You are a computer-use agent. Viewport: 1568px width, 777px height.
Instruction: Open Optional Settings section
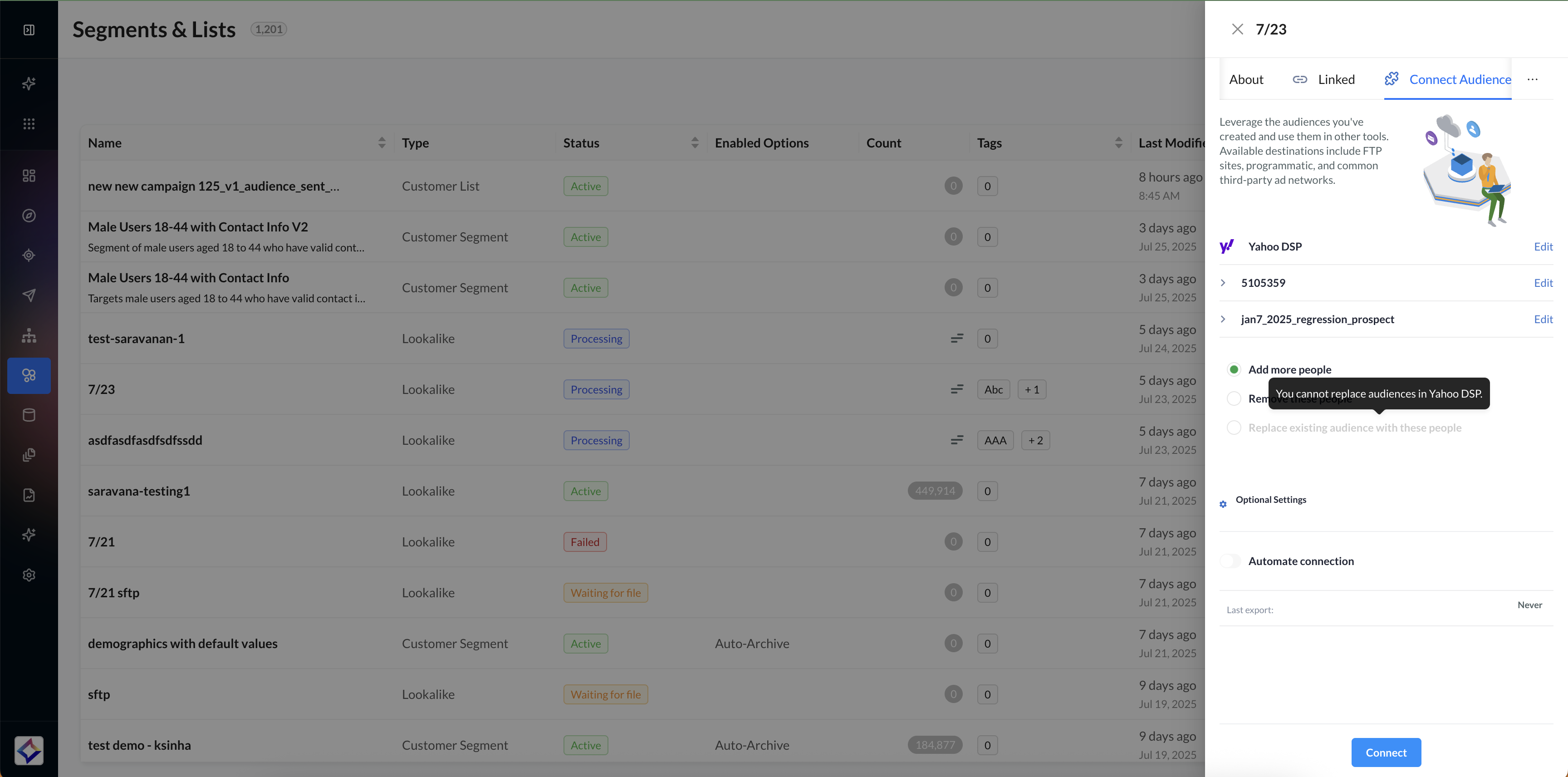[1270, 499]
